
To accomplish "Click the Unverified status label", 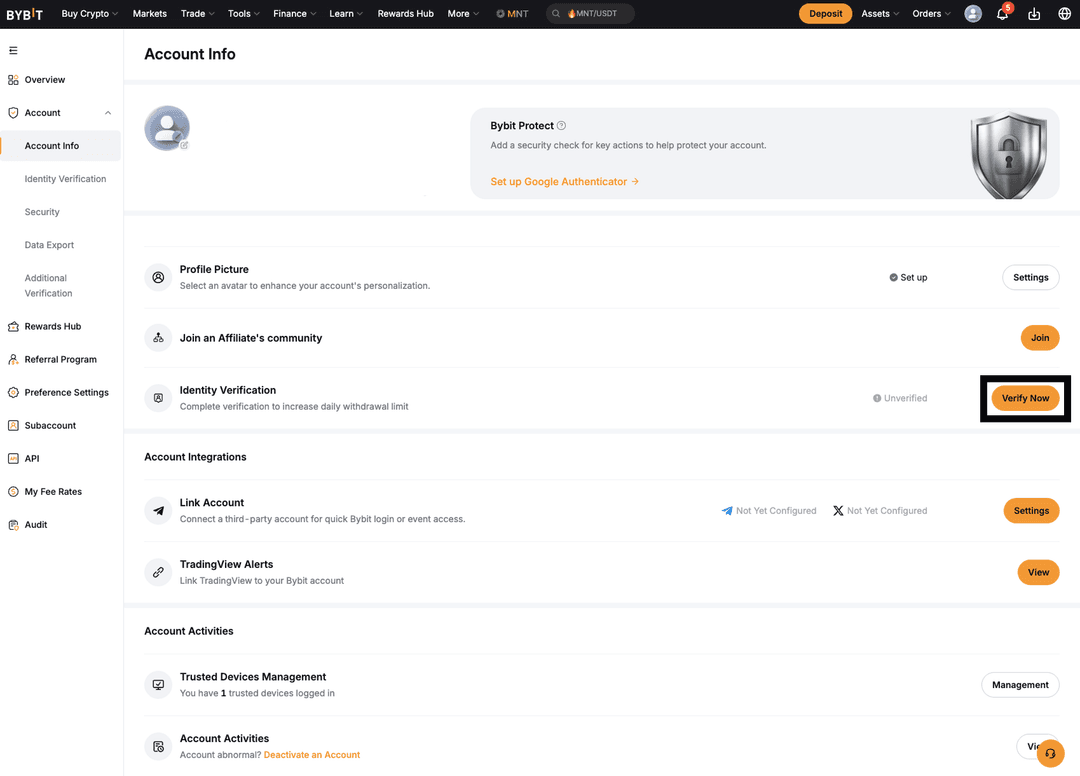I will (x=900, y=398).
